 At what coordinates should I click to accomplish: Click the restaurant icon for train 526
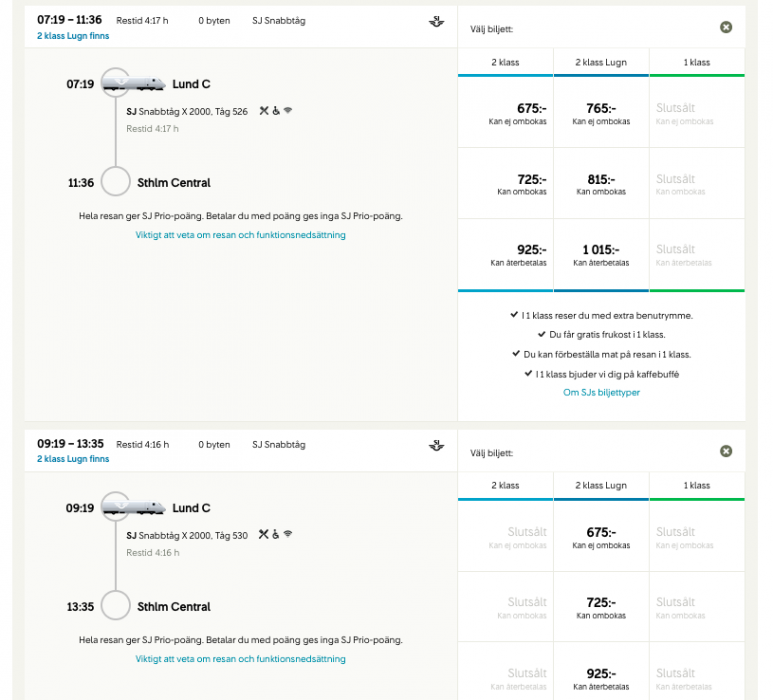pyautogui.click(x=263, y=110)
